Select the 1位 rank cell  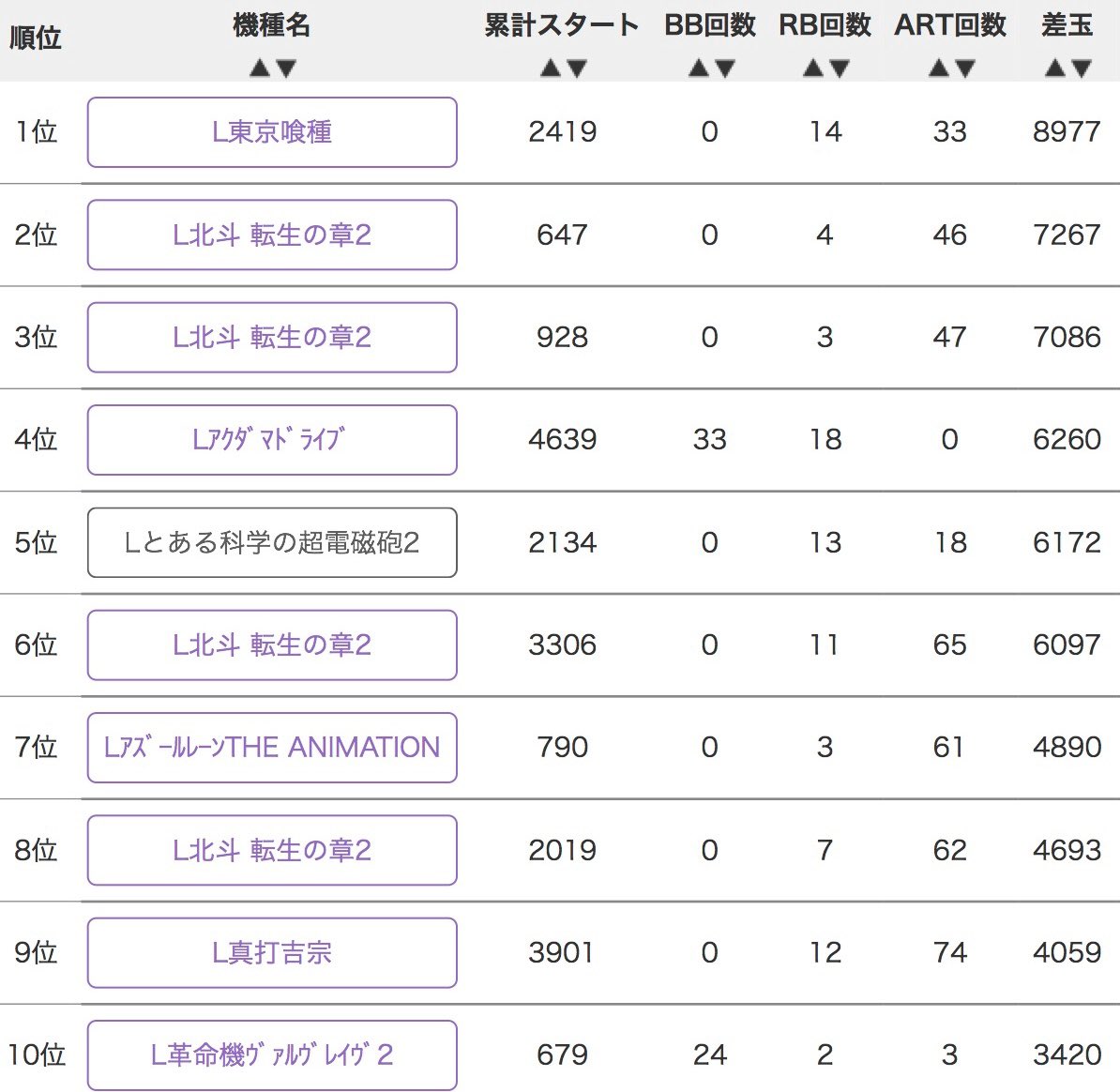point(37,132)
